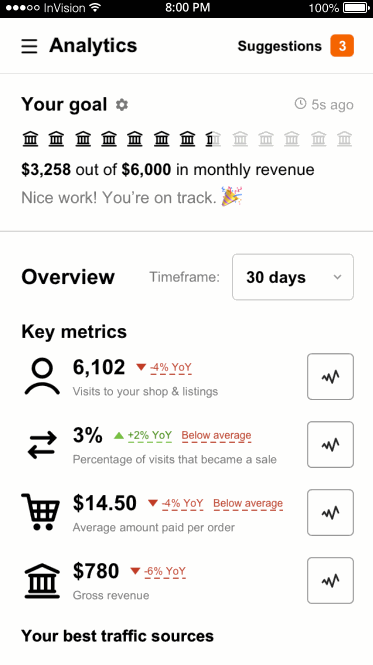This screenshot has width=373, height=665.
Task: Expand timeframe options using the chevron arrow
Action: pyautogui.click(x=337, y=277)
